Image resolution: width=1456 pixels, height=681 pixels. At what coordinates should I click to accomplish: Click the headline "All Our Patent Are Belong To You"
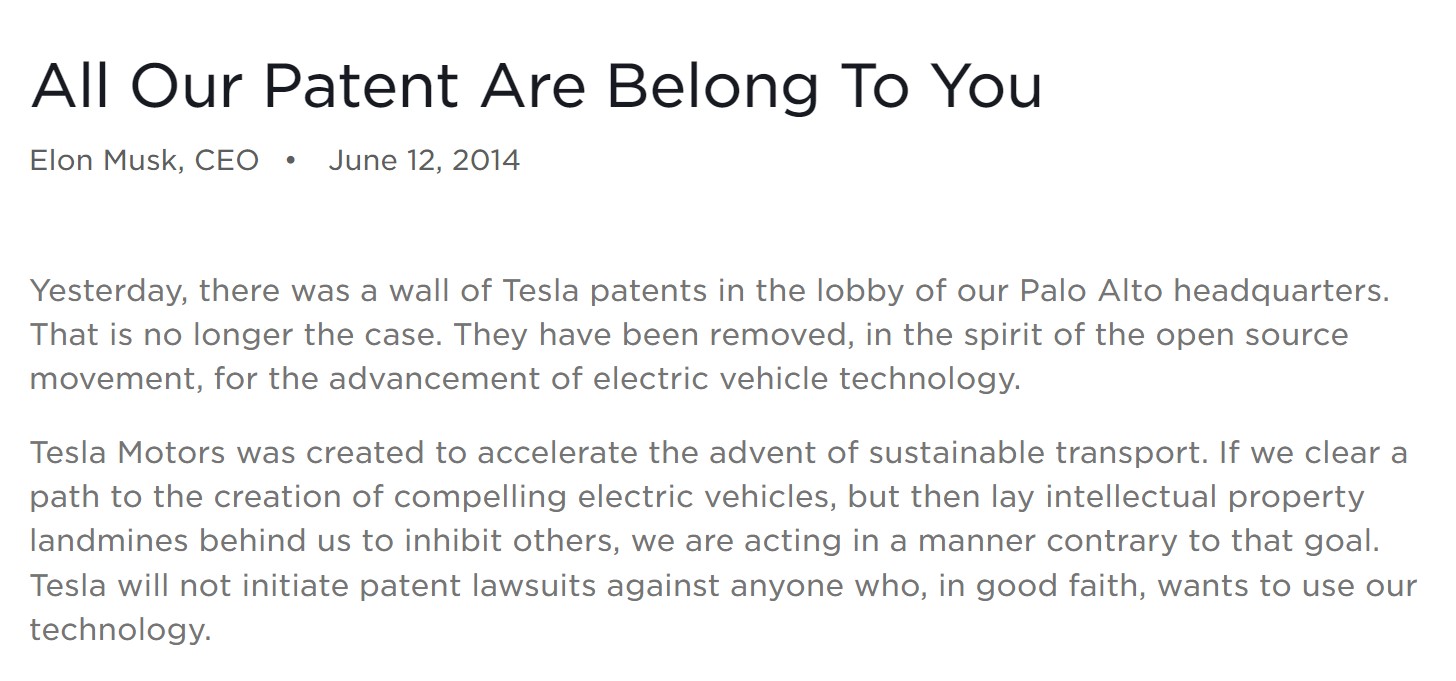[536, 84]
